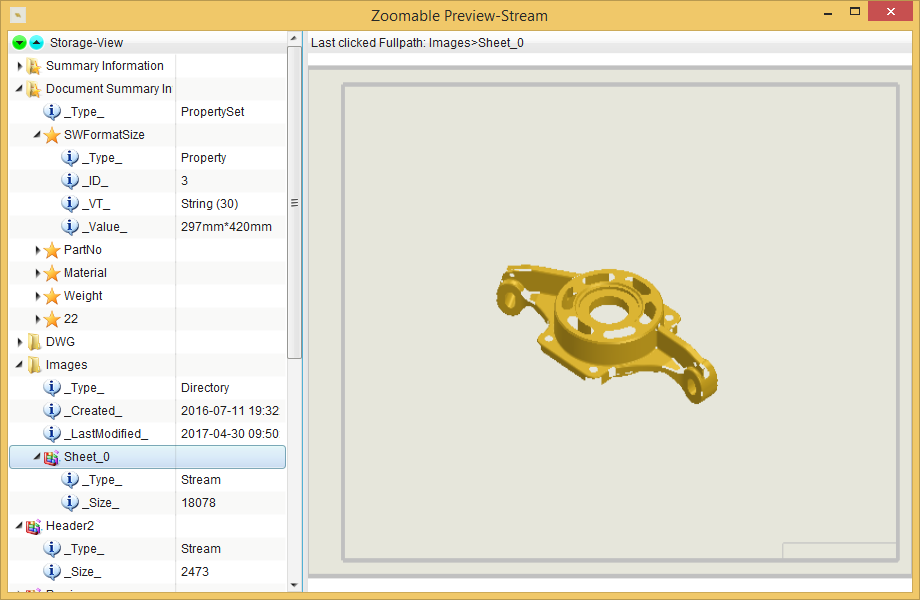Maximize the Zoomable Preview-Stream window
The height and width of the screenshot is (600, 920).
855,12
